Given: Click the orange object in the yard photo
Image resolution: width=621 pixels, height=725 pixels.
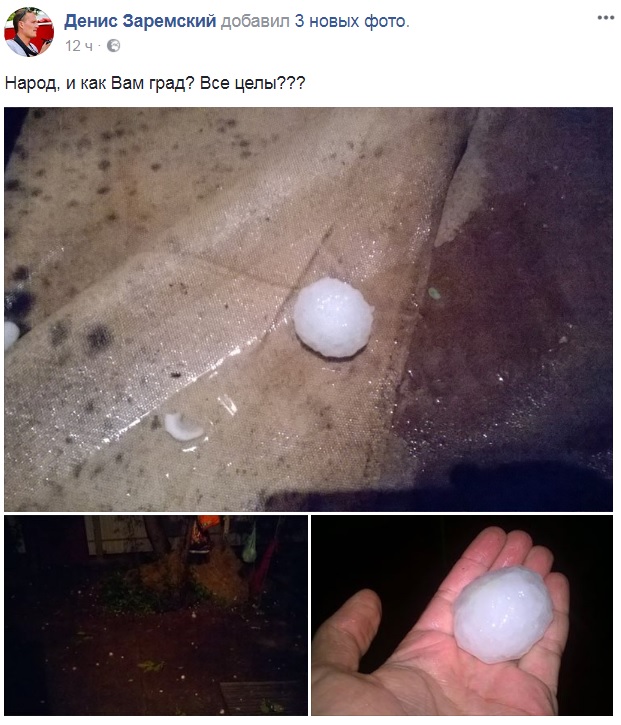Looking at the screenshot, I should pyautogui.click(x=209, y=522).
